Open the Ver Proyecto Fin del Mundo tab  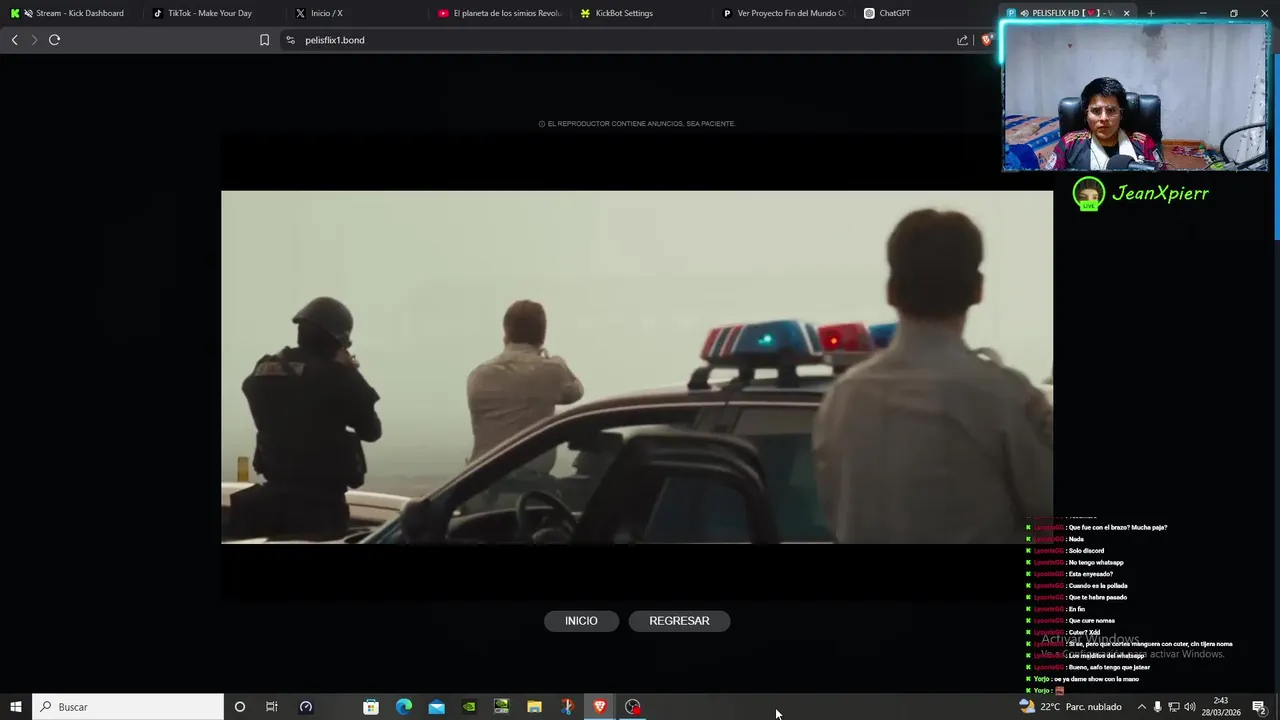[x=784, y=13]
